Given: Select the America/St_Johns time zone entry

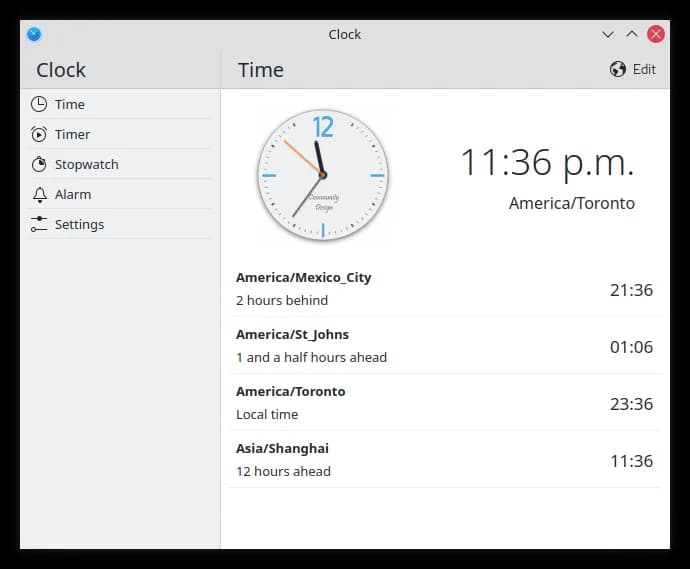Looking at the screenshot, I should (x=444, y=346).
